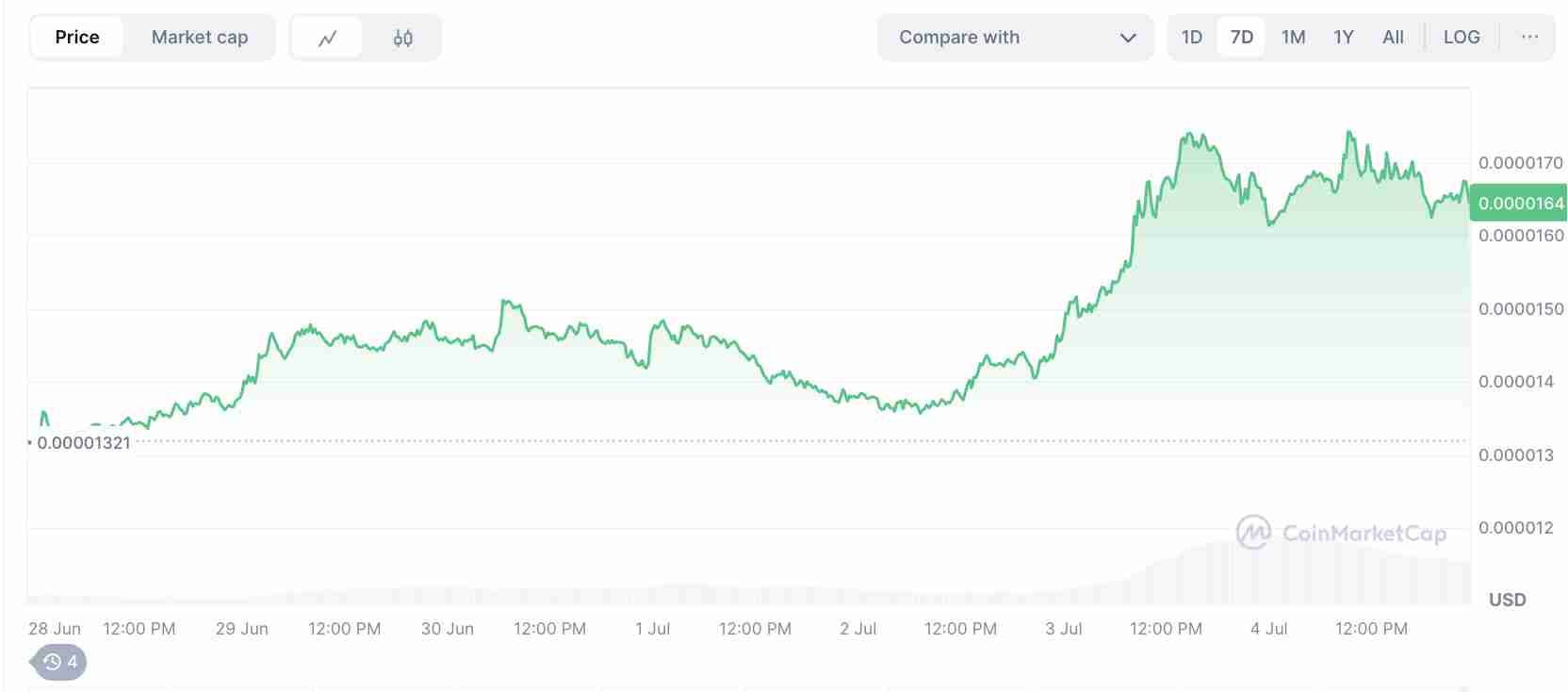Image resolution: width=1568 pixels, height=692 pixels.
Task: Click the history events badge icon
Action: (59, 662)
